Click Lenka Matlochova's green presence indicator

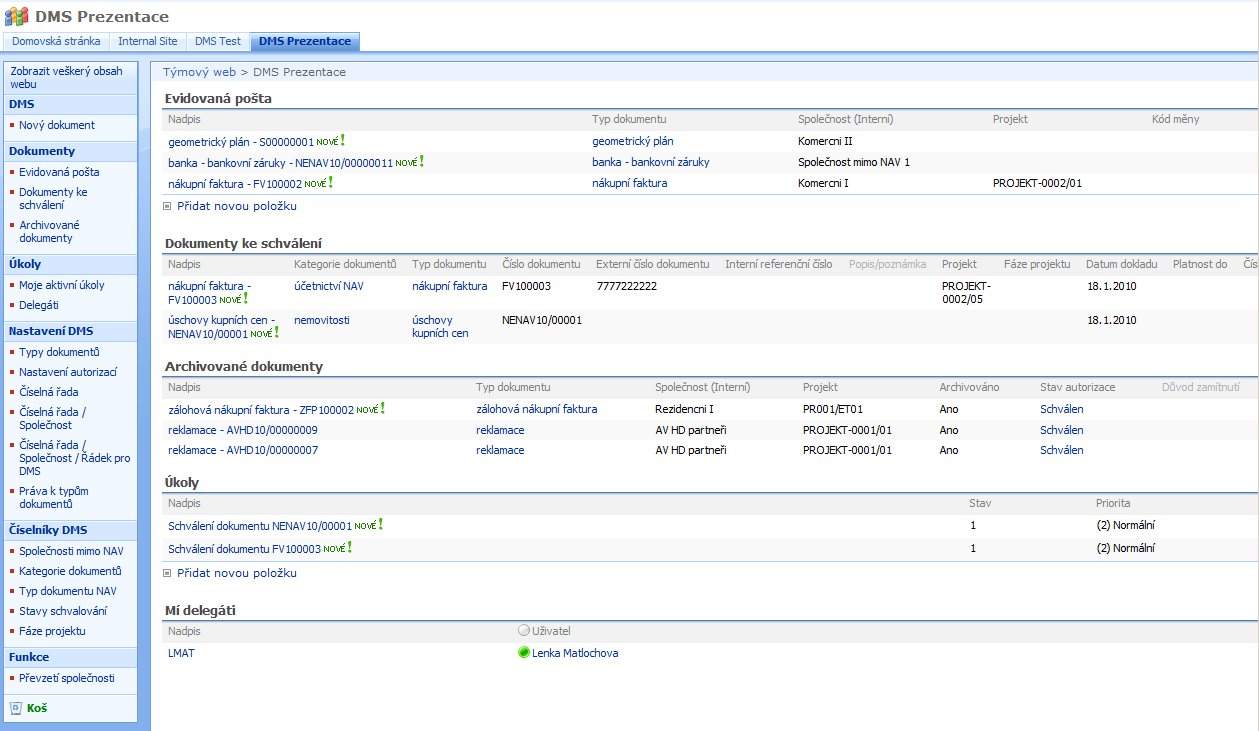[524, 653]
